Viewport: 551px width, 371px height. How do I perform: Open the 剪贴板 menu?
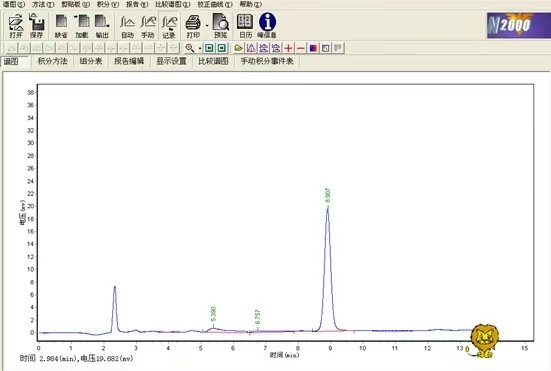[75, 5]
